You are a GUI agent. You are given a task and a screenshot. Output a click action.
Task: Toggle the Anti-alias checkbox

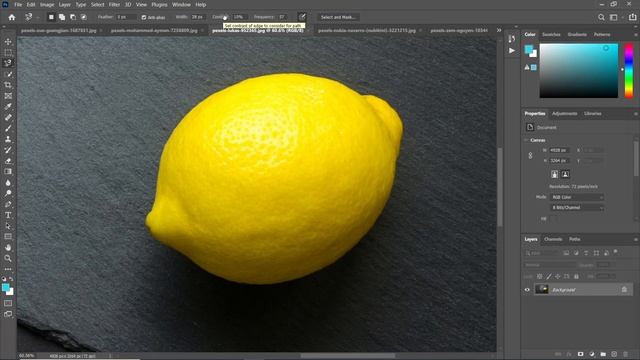(144, 17)
